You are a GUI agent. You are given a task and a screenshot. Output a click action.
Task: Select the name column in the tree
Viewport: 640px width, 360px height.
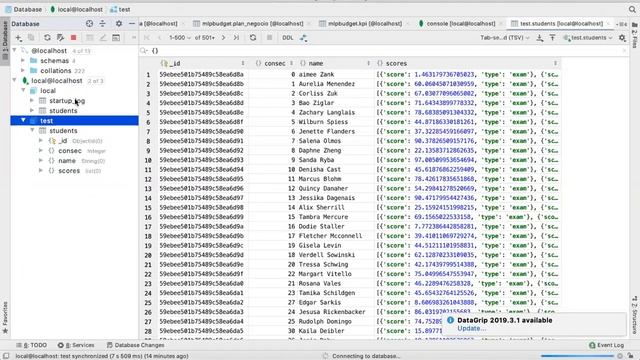(x=67, y=161)
